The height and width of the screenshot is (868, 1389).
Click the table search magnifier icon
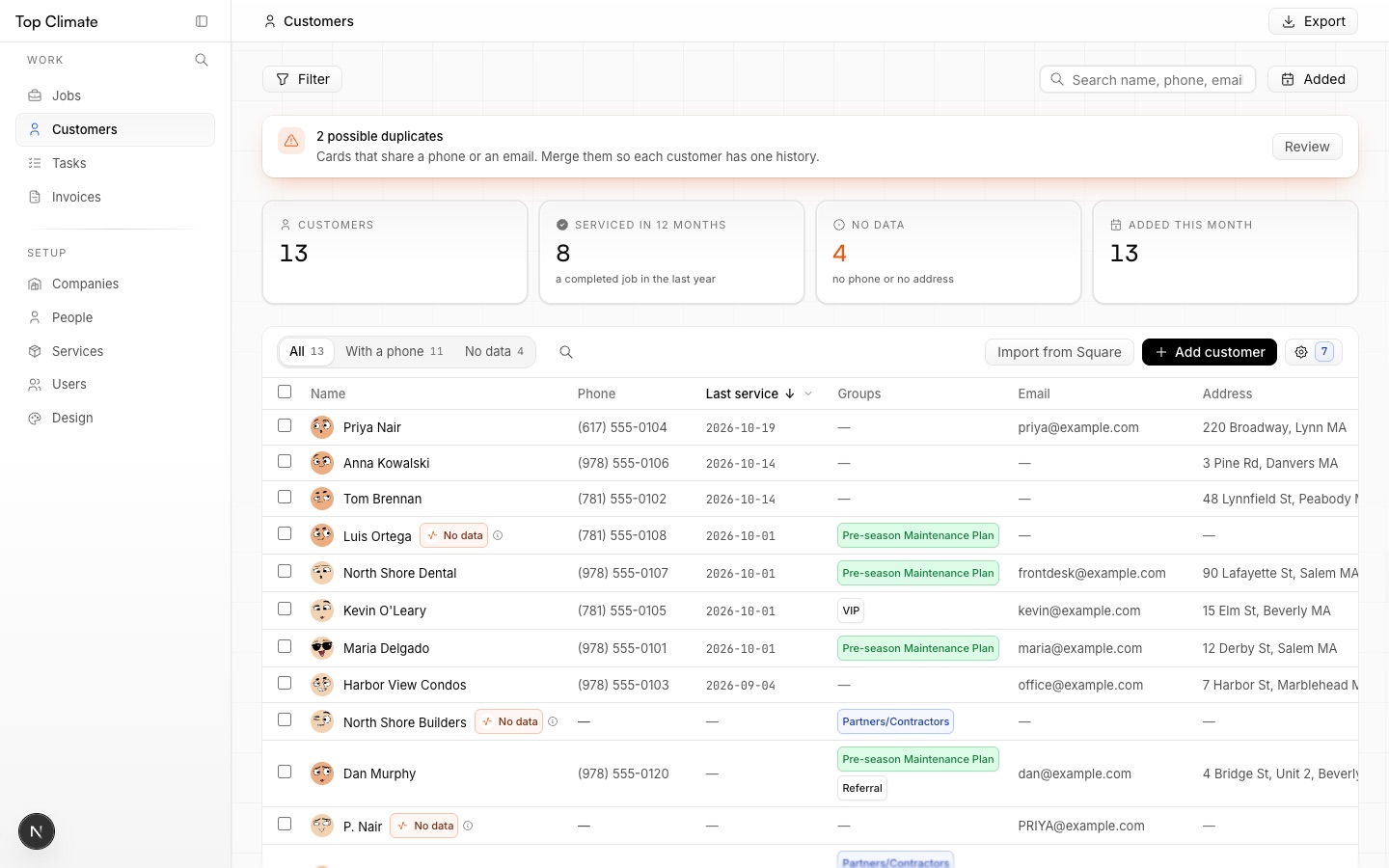(x=566, y=352)
